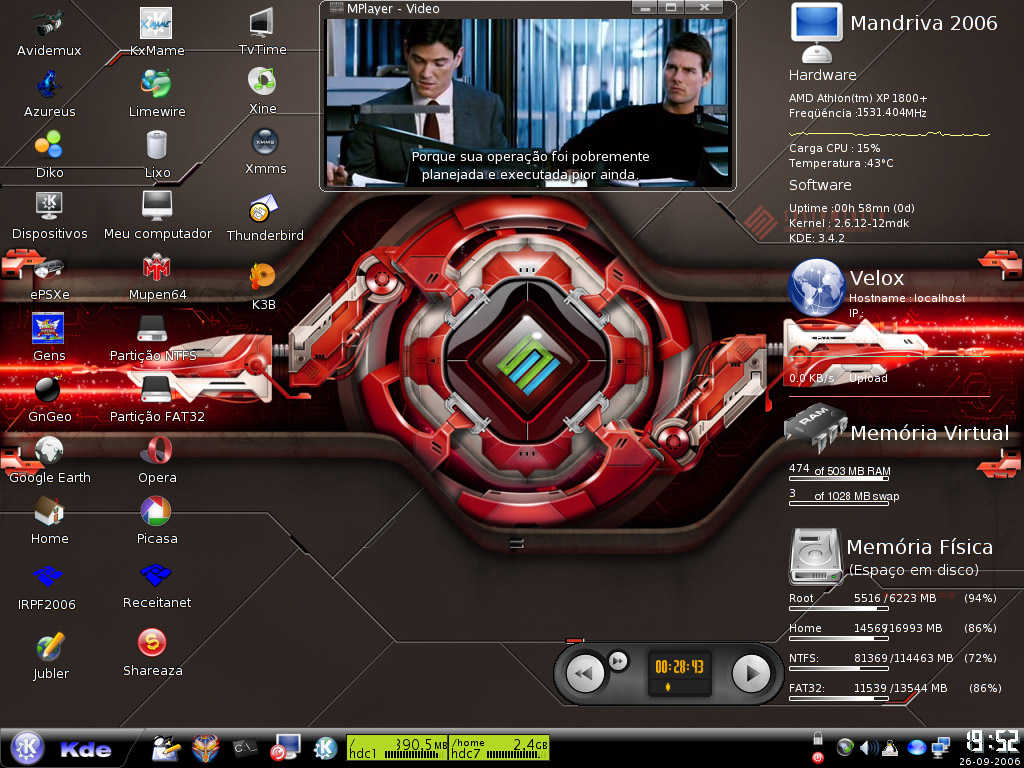Click the MPlayer video frame
Viewport: 1024px width, 768px height.
[528, 102]
